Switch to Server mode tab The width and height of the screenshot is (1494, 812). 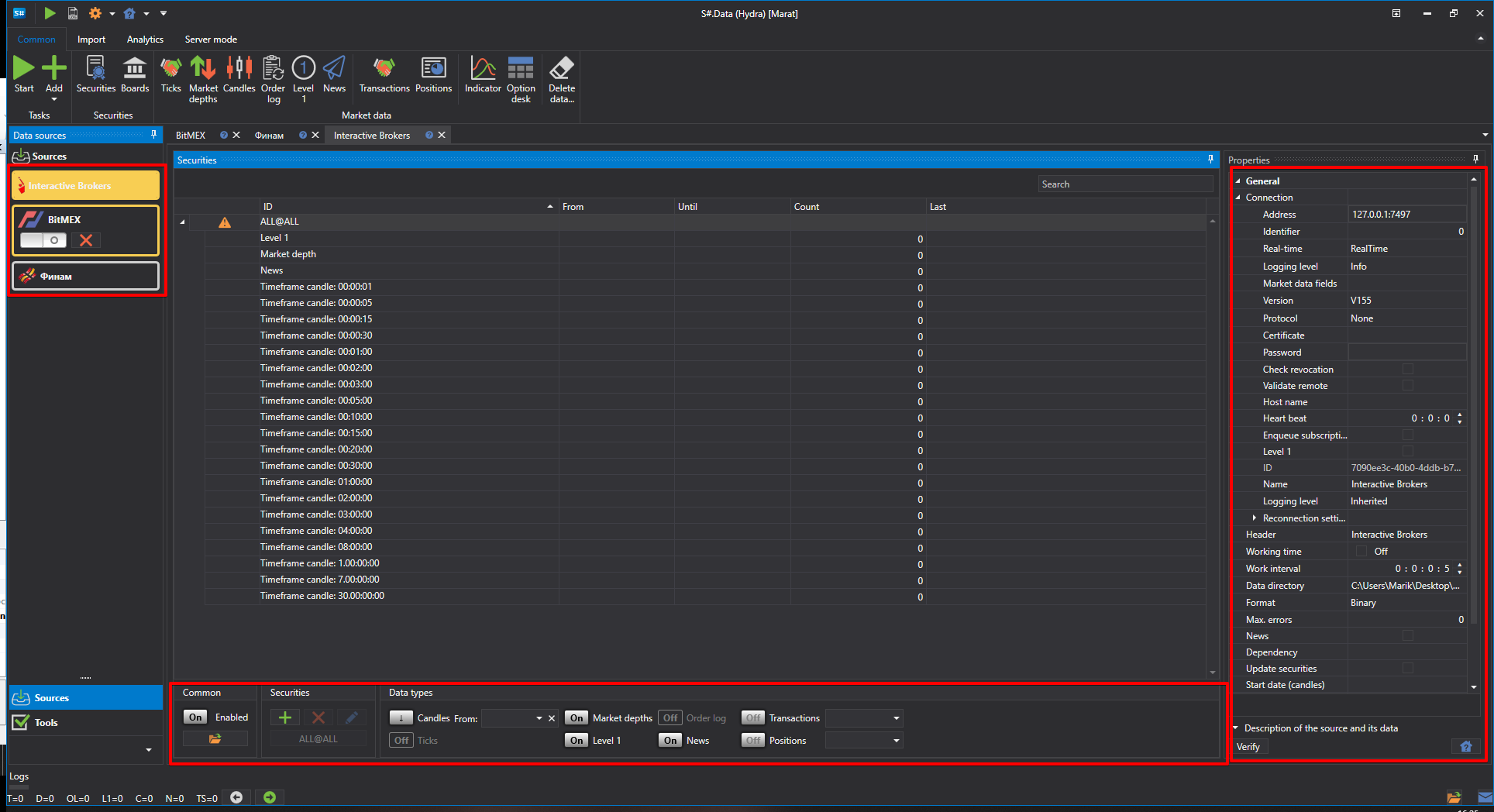211,40
